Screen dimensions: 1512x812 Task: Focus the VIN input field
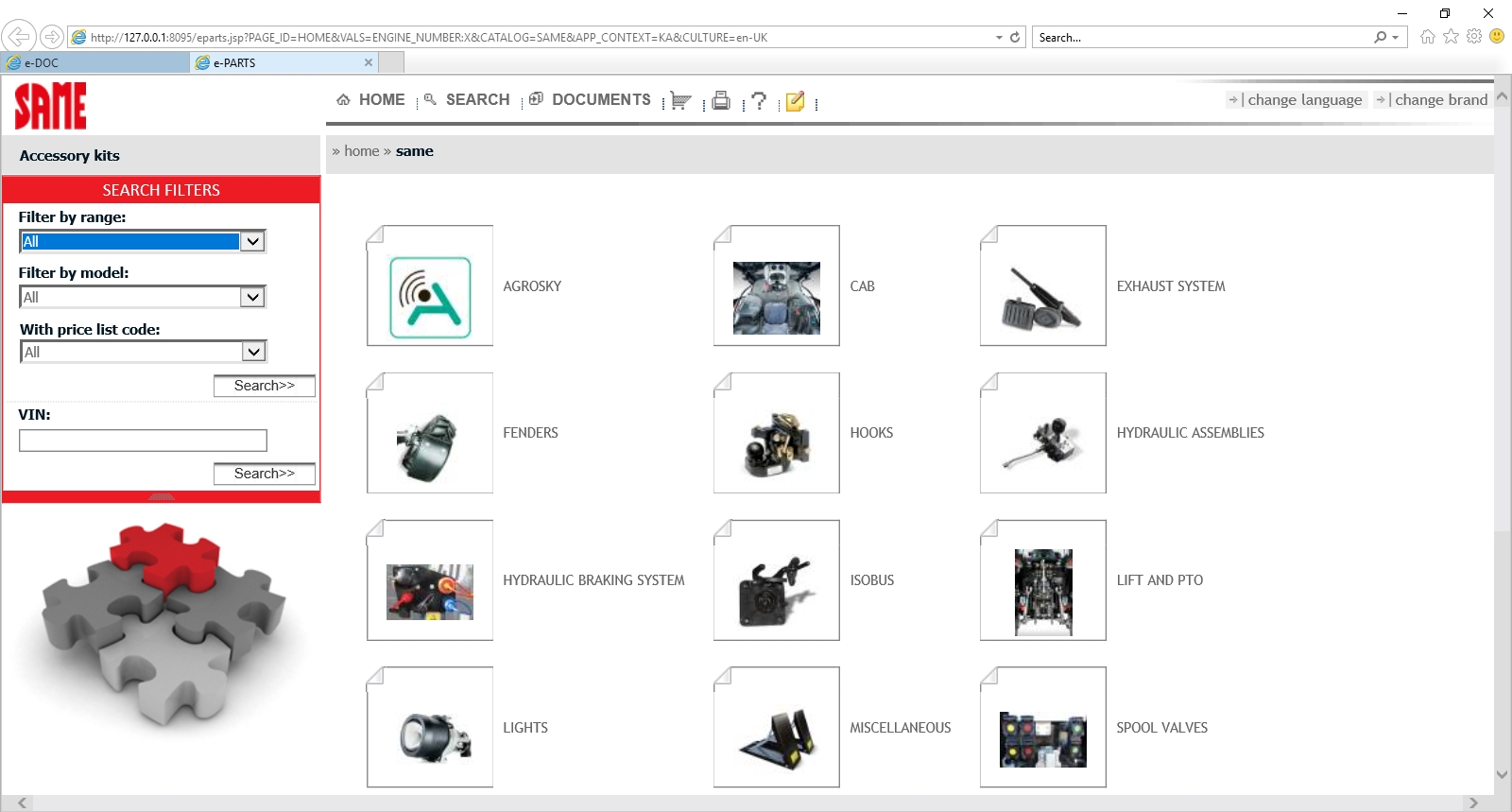point(143,441)
